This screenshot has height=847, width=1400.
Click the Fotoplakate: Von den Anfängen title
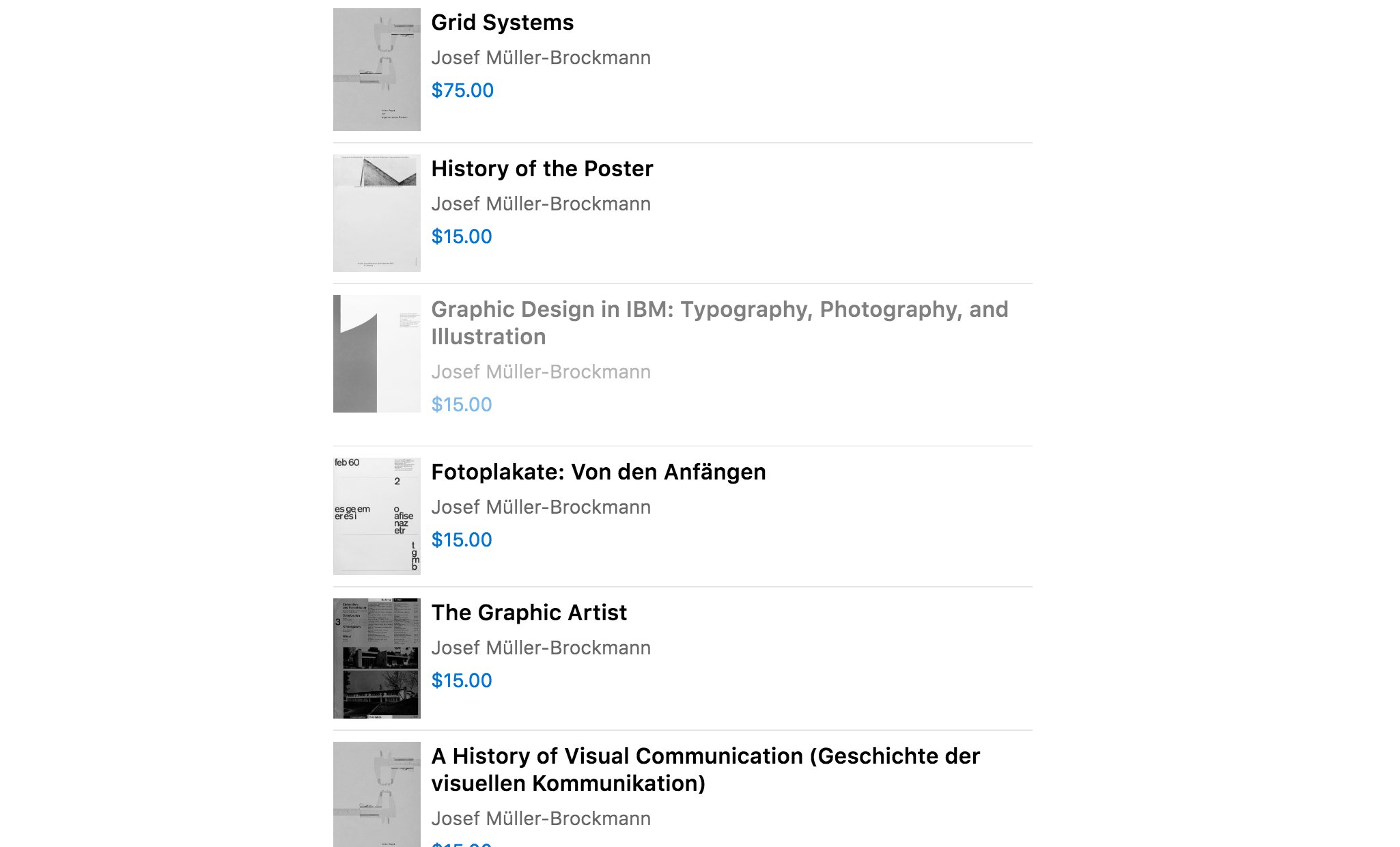coord(598,472)
